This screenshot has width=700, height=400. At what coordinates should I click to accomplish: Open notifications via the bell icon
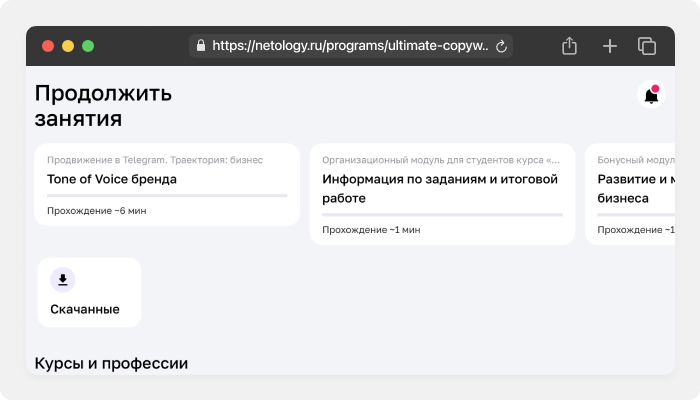651,95
